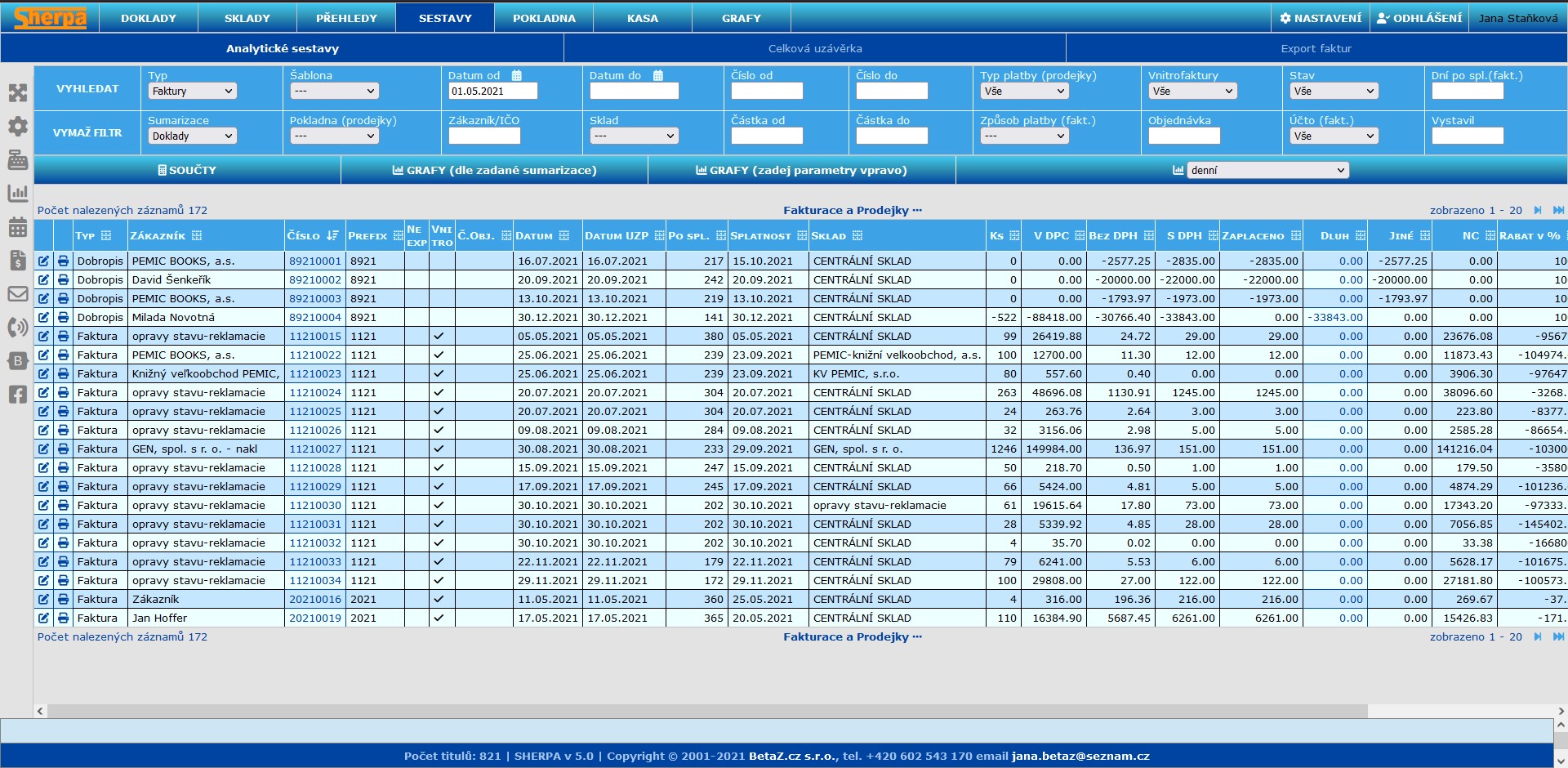
Task: Switch to the Export faktur tab
Action: point(1316,48)
